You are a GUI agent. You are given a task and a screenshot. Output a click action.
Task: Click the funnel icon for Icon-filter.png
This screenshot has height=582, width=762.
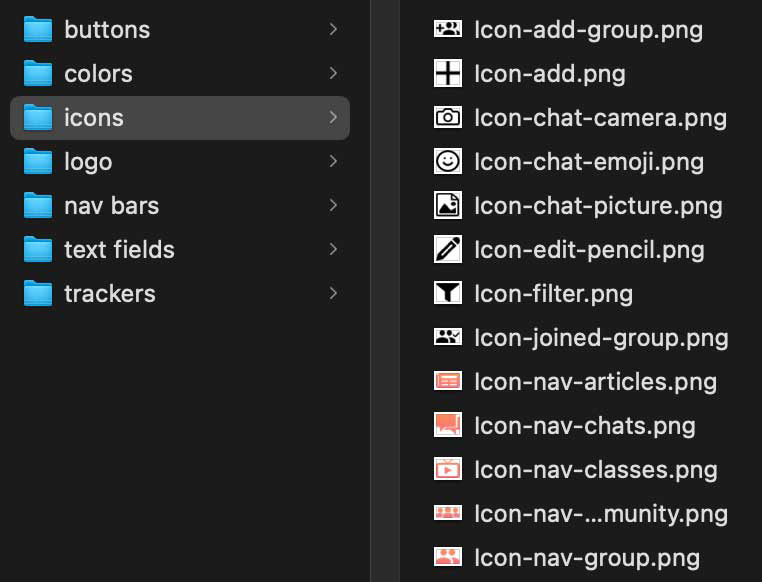point(447,293)
